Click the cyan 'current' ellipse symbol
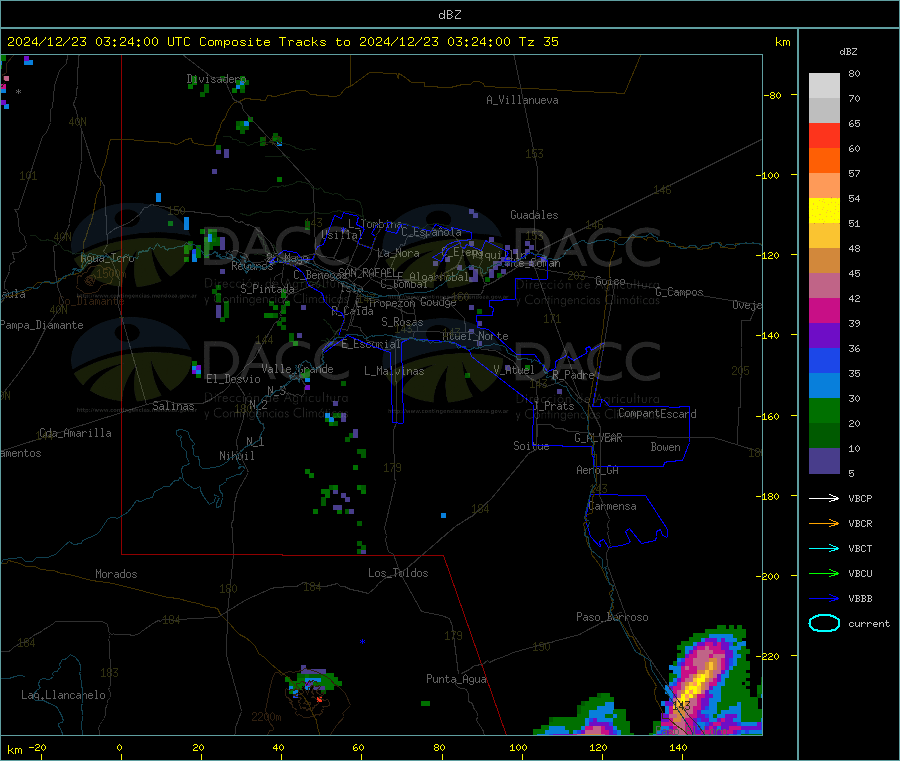Image resolution: width=900 pixels, height=761 pixels. tap(824, 623)
